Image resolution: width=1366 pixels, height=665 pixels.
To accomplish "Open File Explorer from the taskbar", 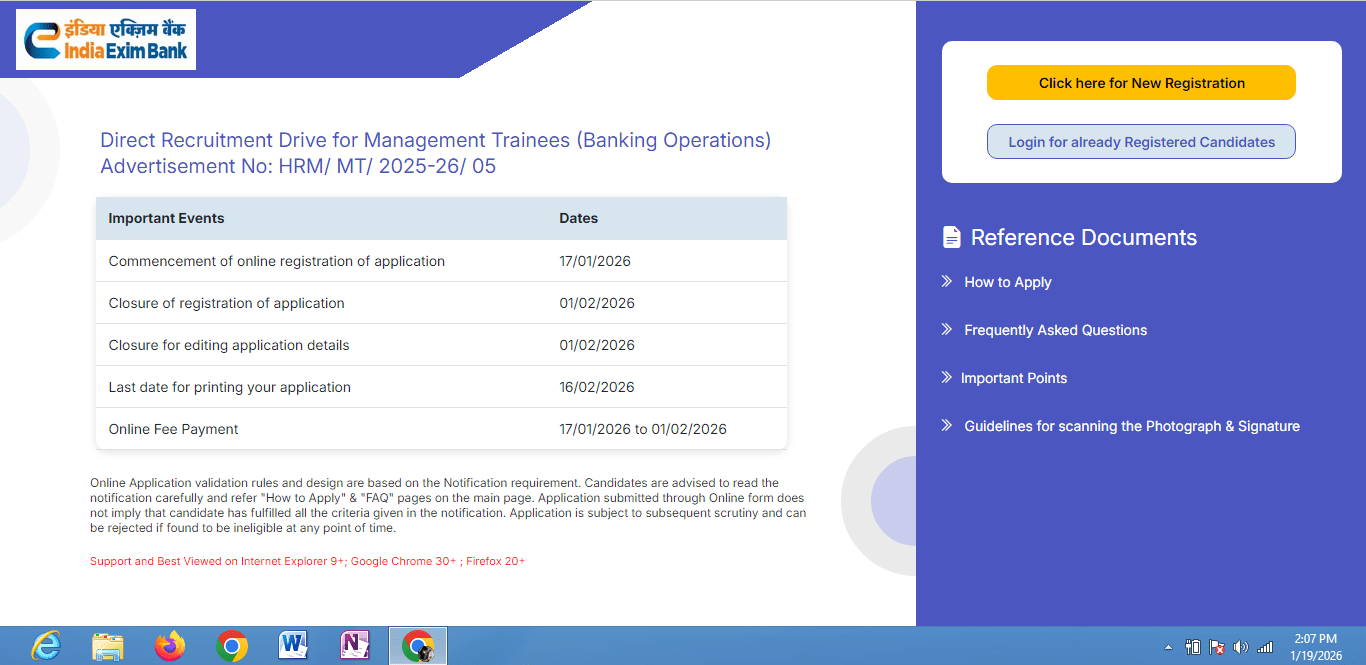I will [107, 646].
